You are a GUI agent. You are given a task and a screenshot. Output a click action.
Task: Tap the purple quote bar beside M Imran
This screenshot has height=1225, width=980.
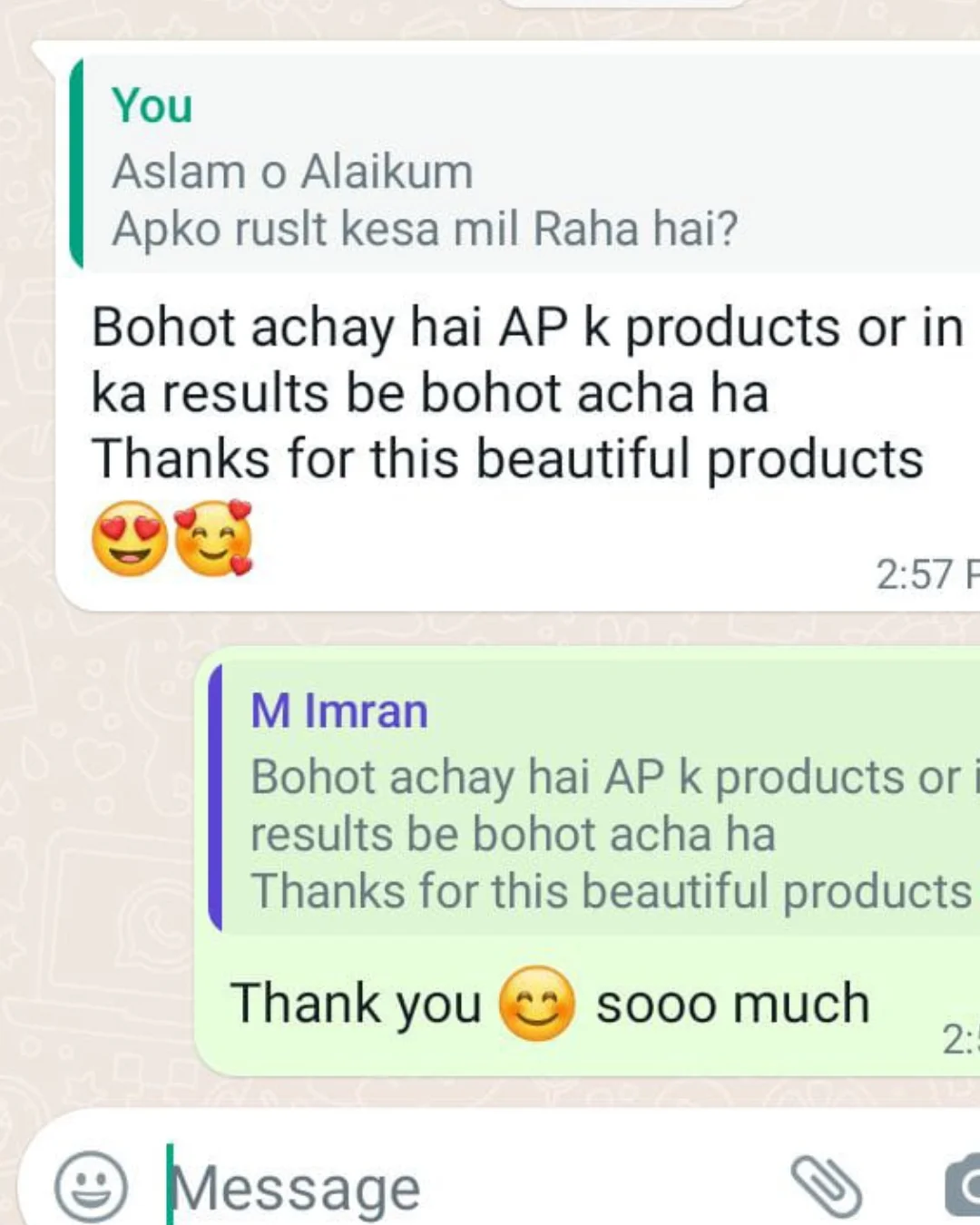coord(215,798)
